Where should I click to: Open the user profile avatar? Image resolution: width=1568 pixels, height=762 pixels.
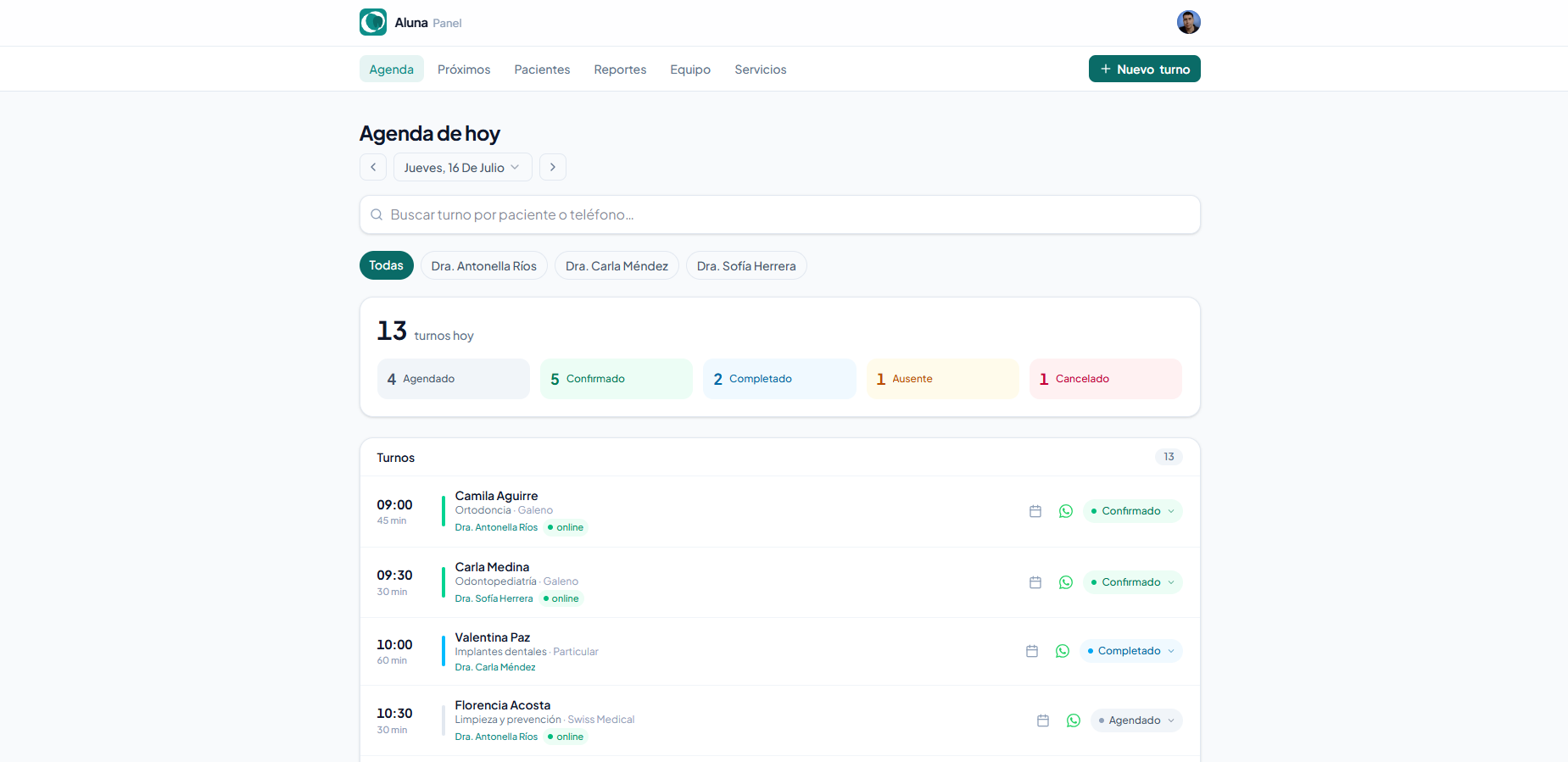click(x=1189, y=22)
